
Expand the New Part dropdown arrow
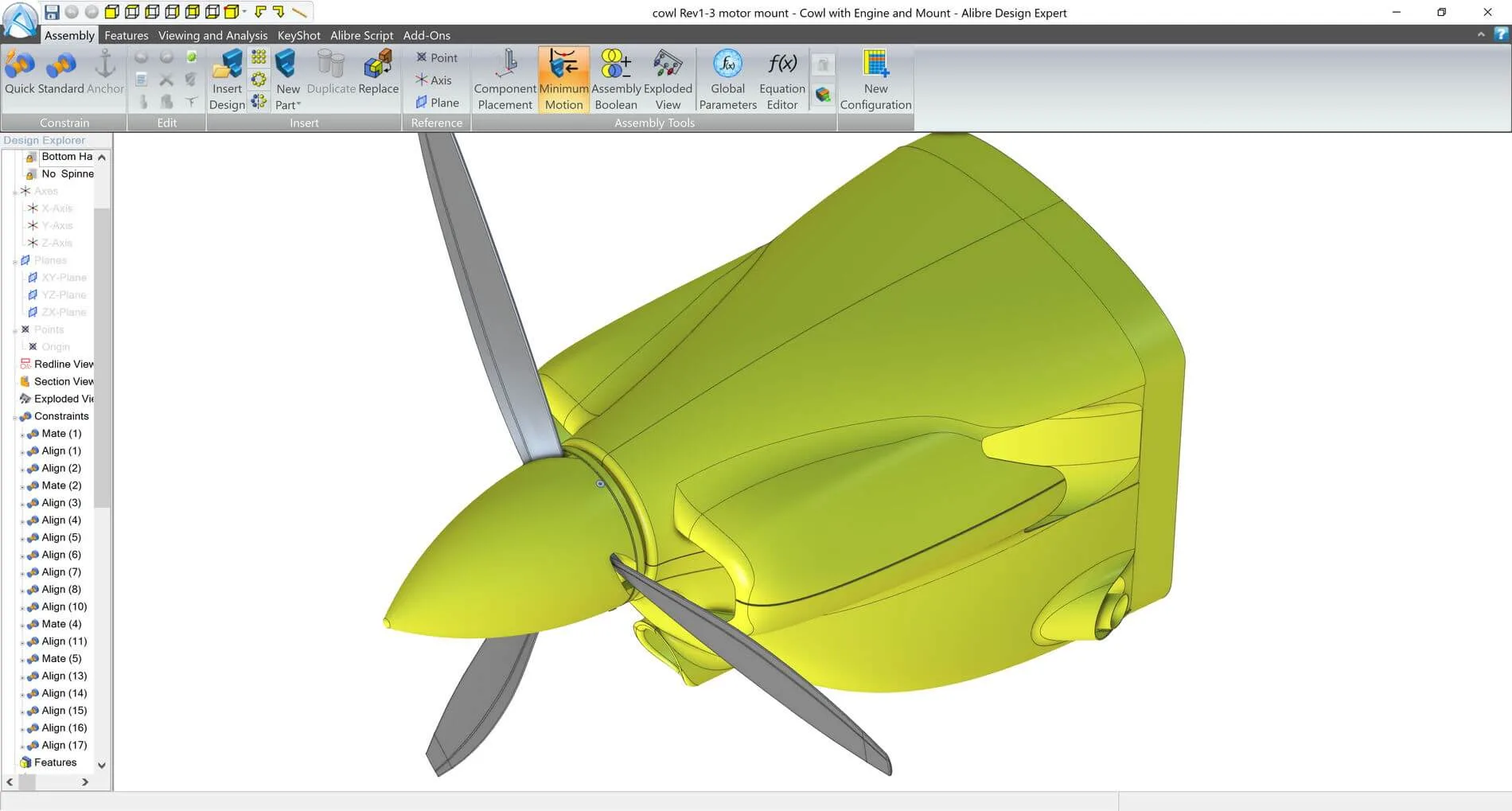(299, 105)
